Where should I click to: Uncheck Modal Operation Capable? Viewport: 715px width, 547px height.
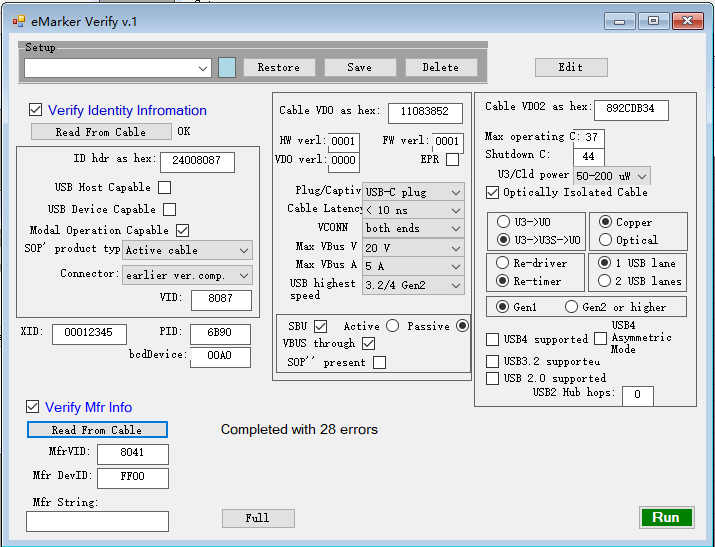pos(182,230)
